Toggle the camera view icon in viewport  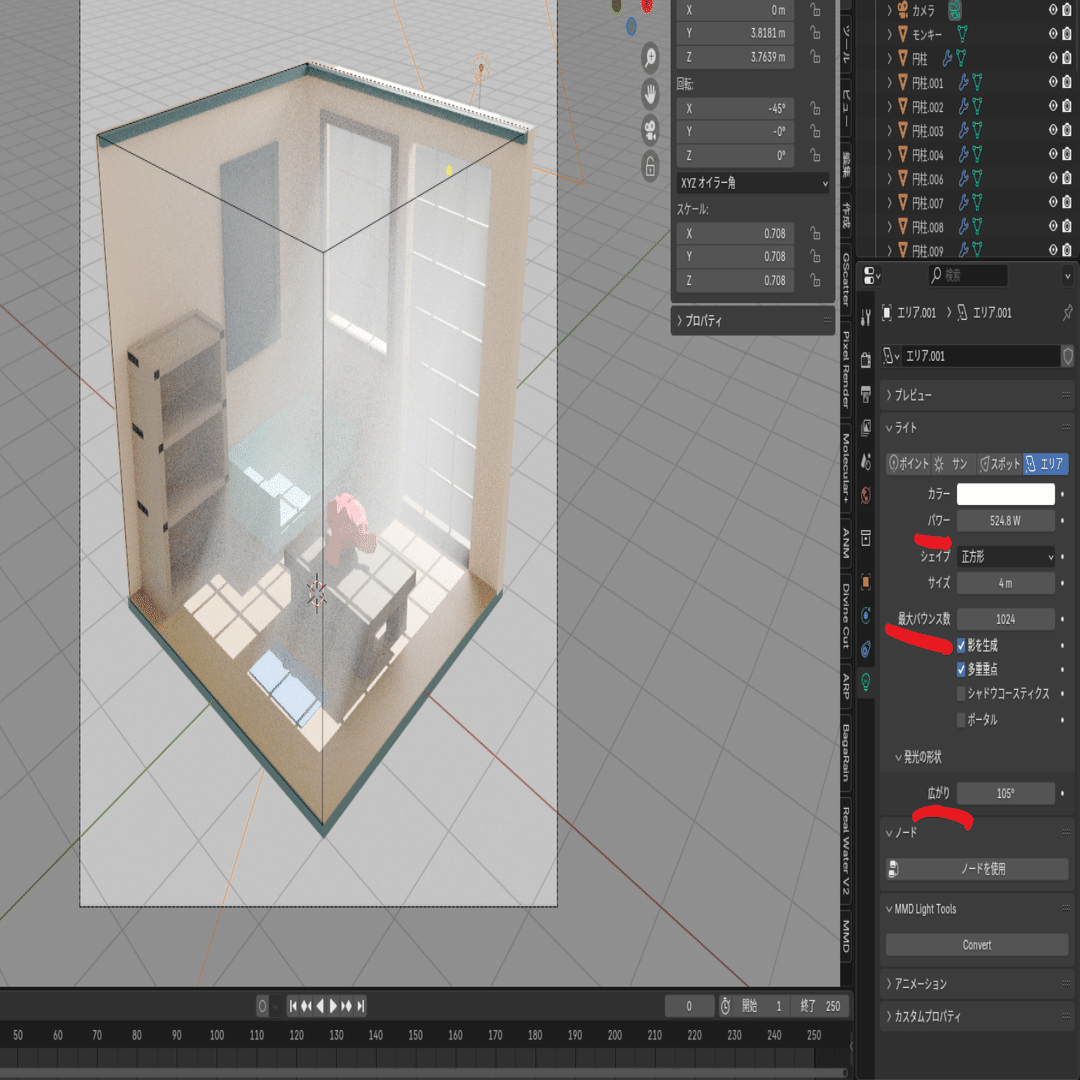coord(650,129)
